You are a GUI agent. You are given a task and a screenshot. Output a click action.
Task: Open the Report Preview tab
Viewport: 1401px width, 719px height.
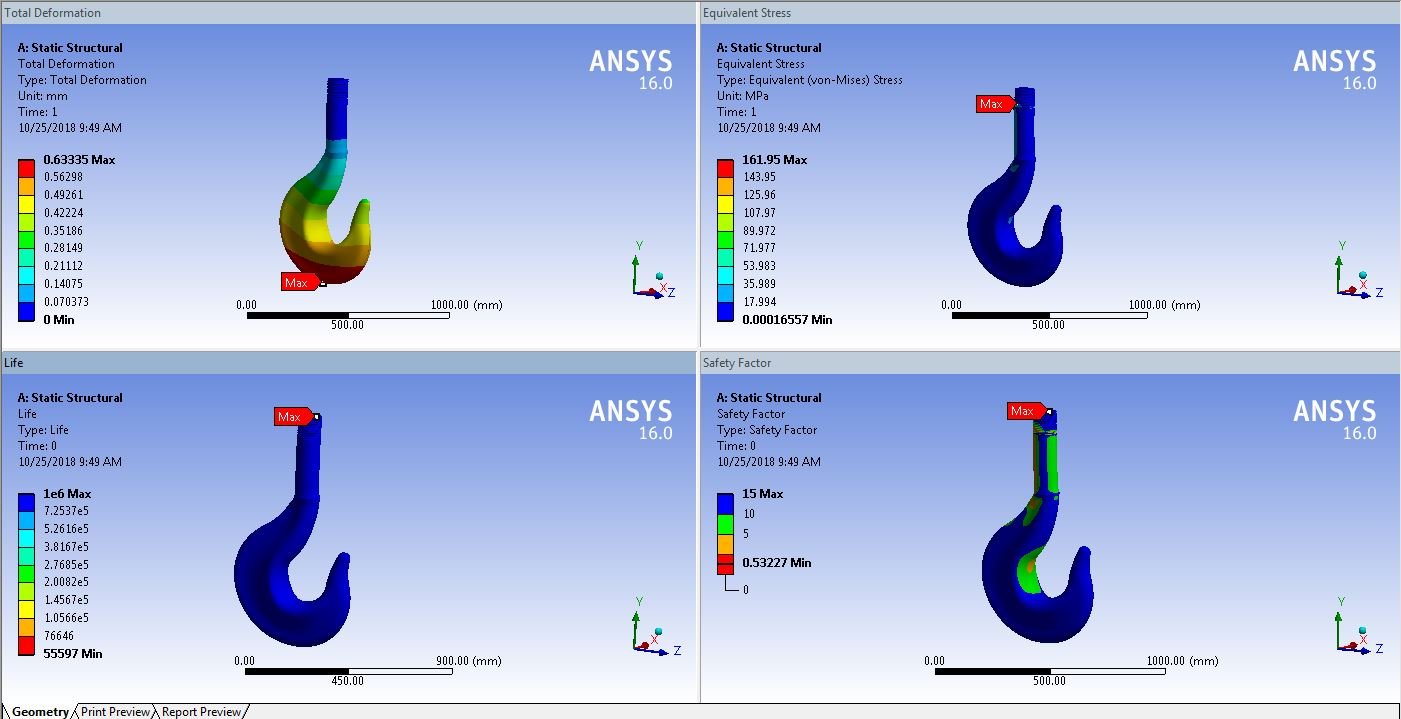point(202,712)
